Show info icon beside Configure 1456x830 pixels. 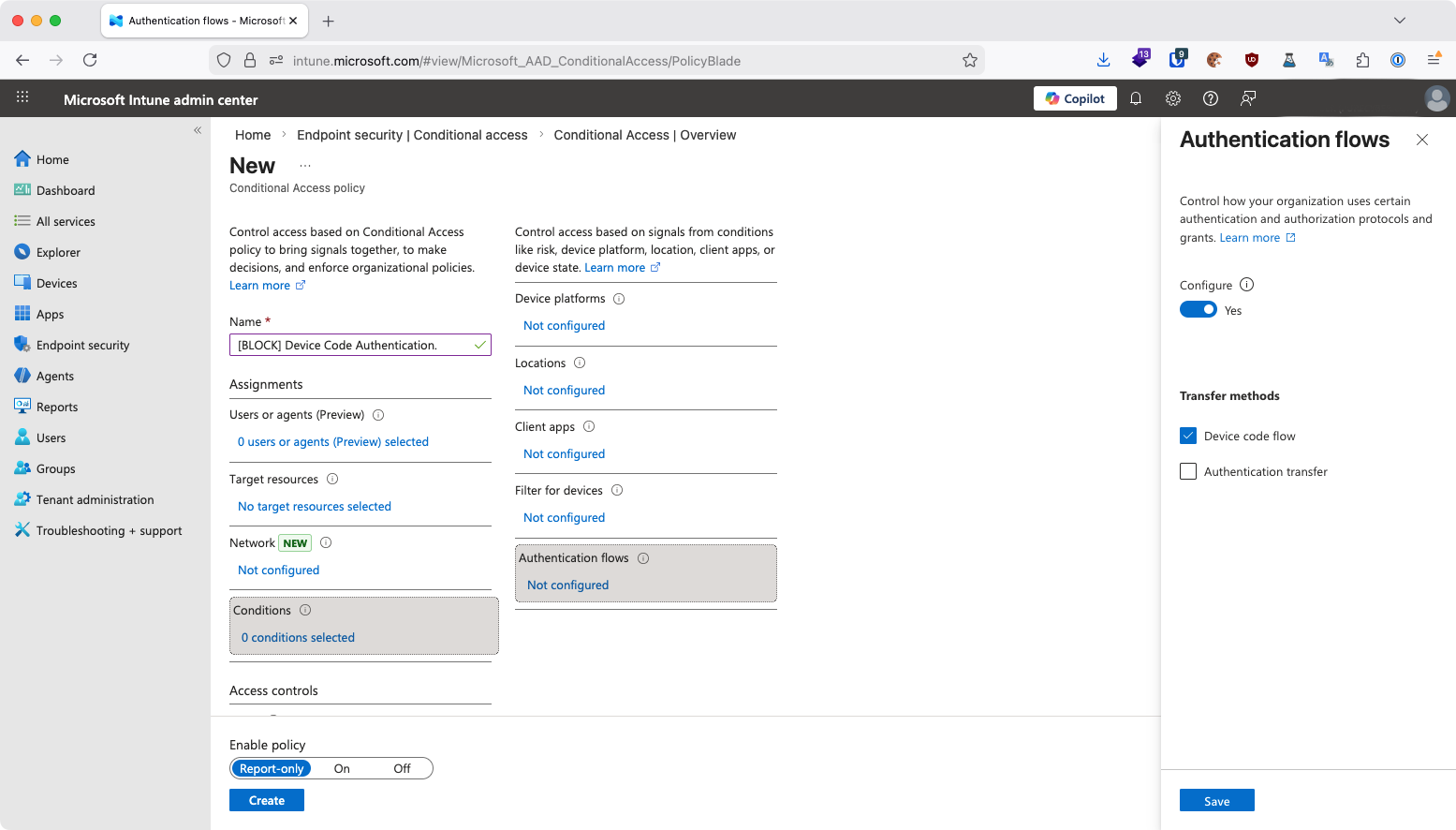point(1246,285)
